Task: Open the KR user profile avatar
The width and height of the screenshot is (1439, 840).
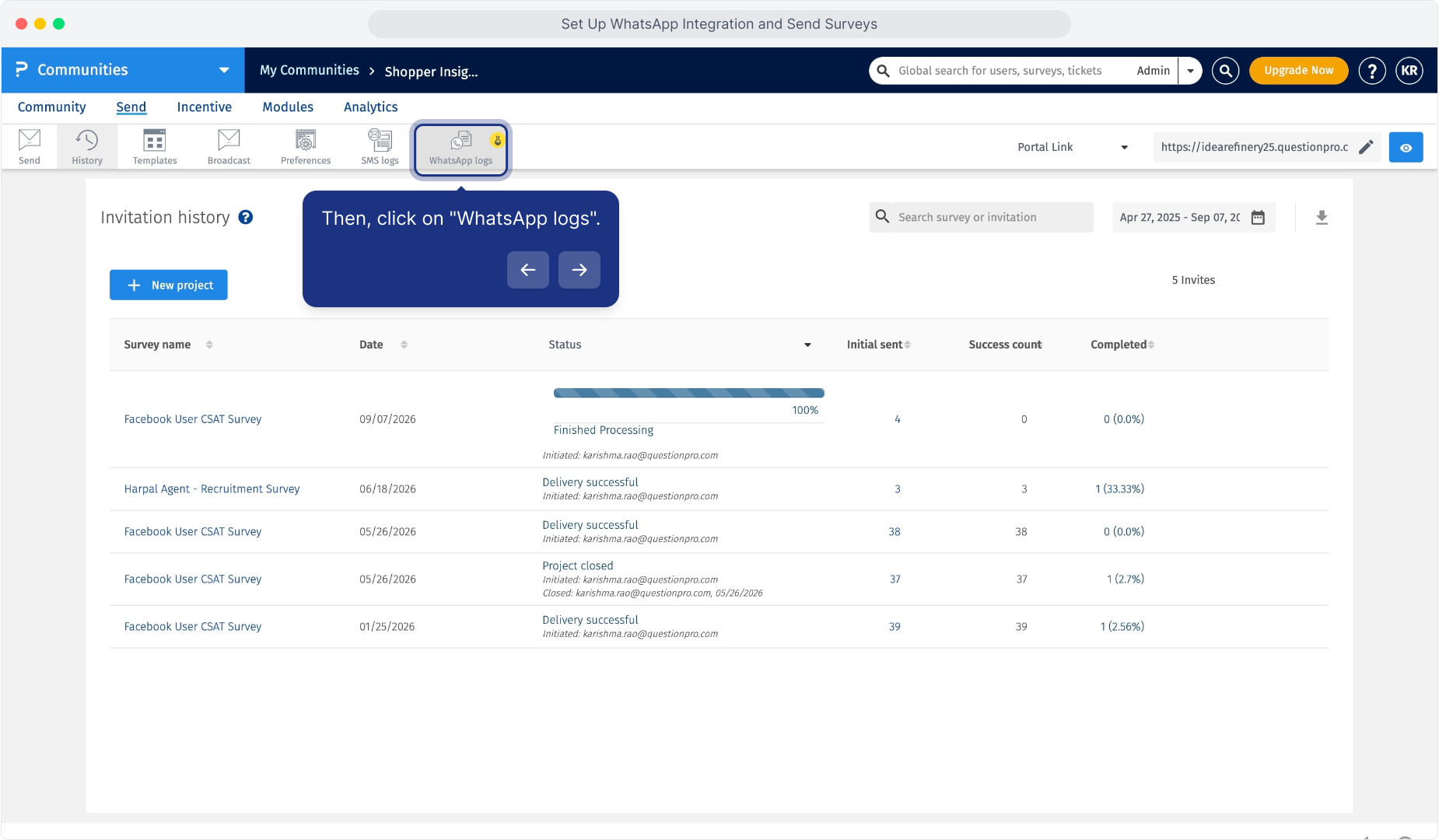Action: [x=1409, y=71]
